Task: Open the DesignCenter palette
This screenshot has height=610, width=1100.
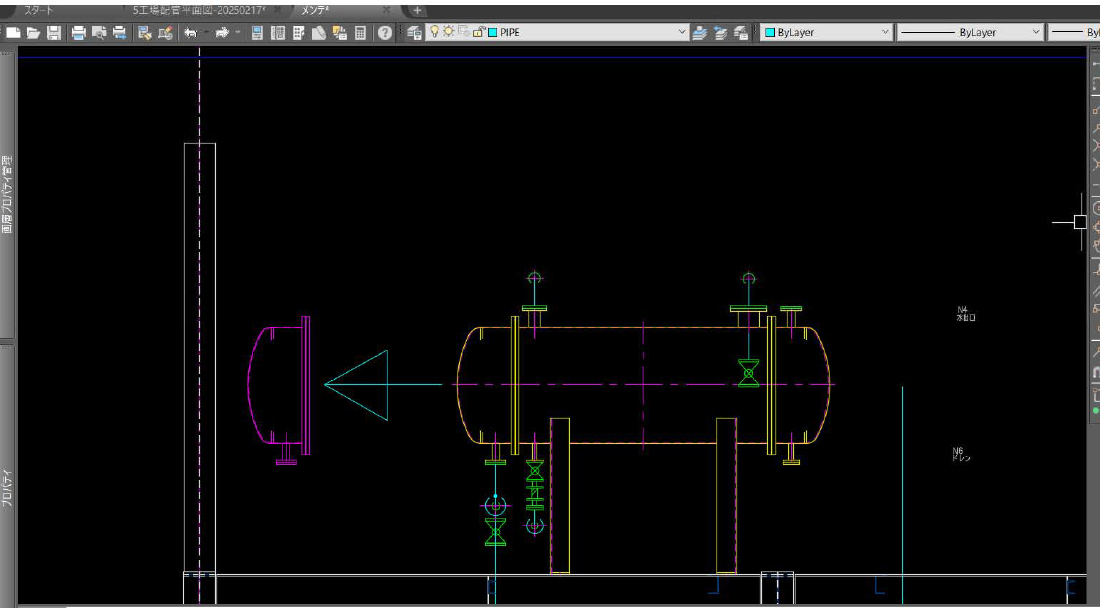Action: (x=278, y=32)
